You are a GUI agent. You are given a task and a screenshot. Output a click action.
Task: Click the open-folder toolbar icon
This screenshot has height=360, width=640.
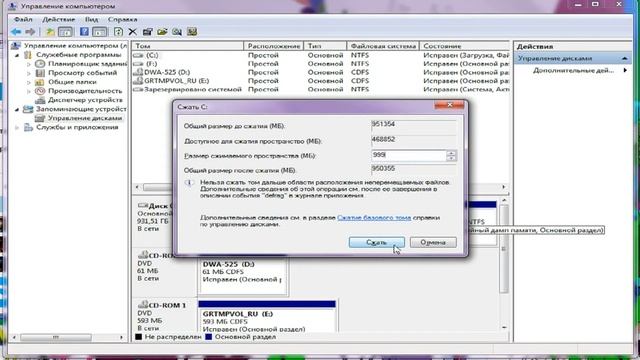pyautogui.click(x=162, y=31)
